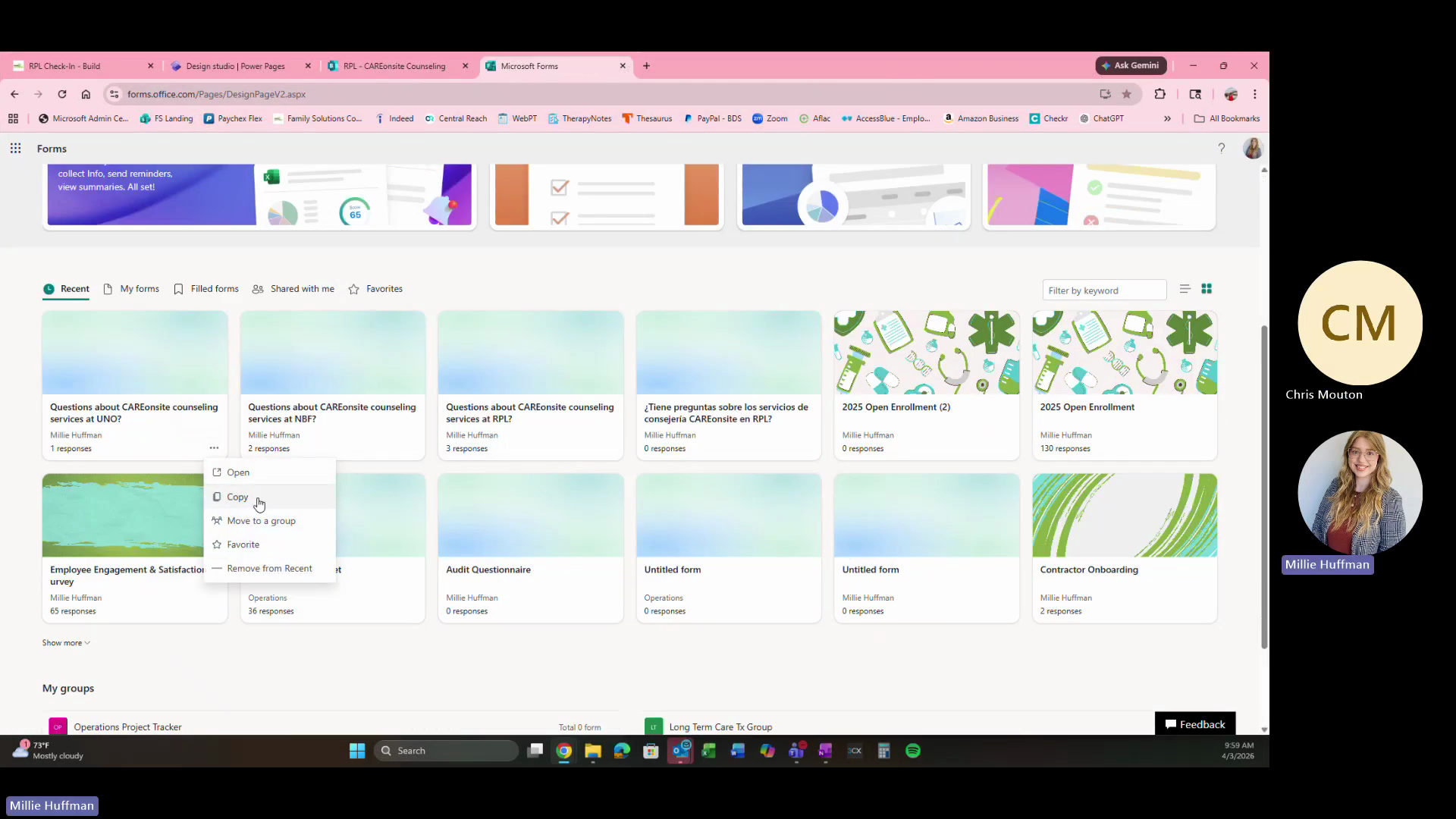1456x819 pixels.
Task: Bookmark this page with the star icon
Action: [1127, 94]
